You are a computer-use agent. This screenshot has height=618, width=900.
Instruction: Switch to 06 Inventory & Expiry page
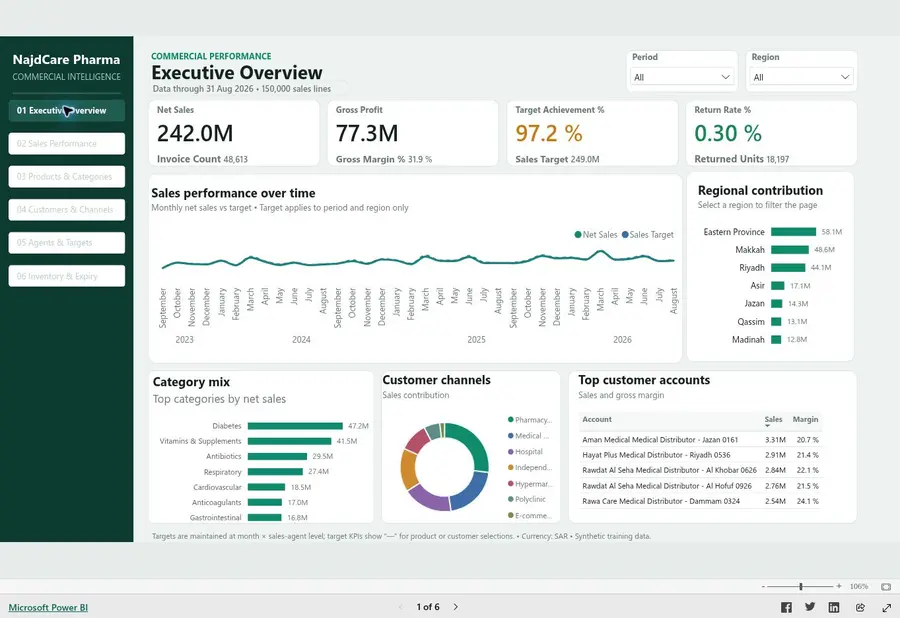pyautogui.click(x=67, y=276)
